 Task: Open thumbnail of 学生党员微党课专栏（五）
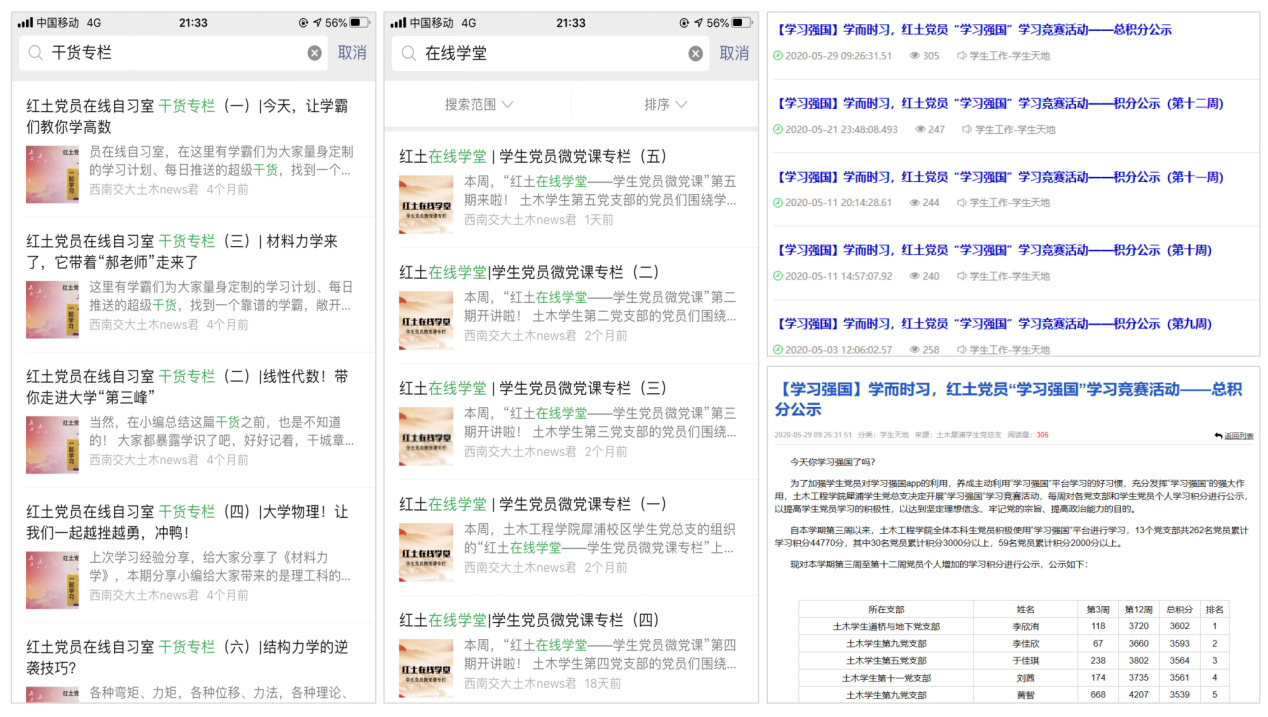425,205
